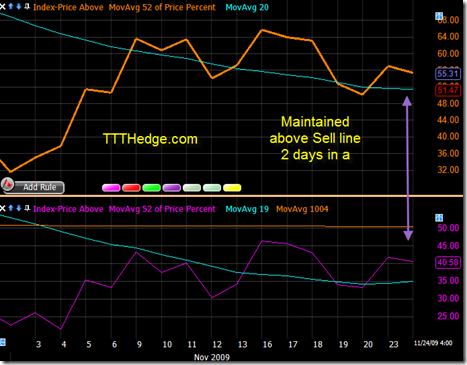This screenshot has height=365, width=467.
Task: Click the 55.31 price value box
Action: (448, 74)
